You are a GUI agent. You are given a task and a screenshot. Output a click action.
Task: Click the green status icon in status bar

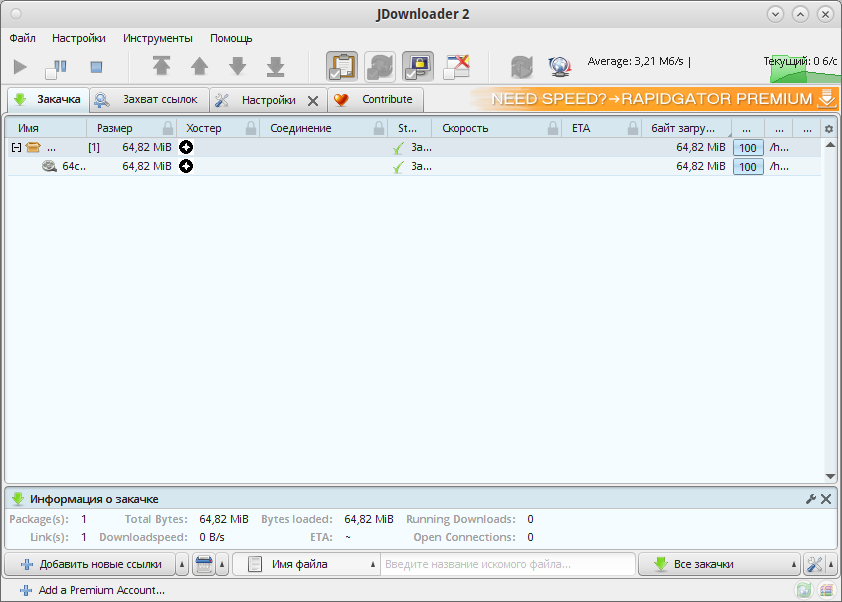click(804, 590)
